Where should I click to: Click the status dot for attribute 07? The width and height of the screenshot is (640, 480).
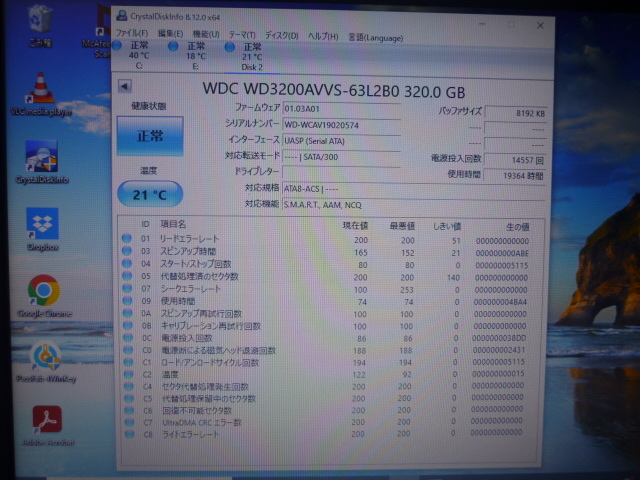tap(127, 288)
